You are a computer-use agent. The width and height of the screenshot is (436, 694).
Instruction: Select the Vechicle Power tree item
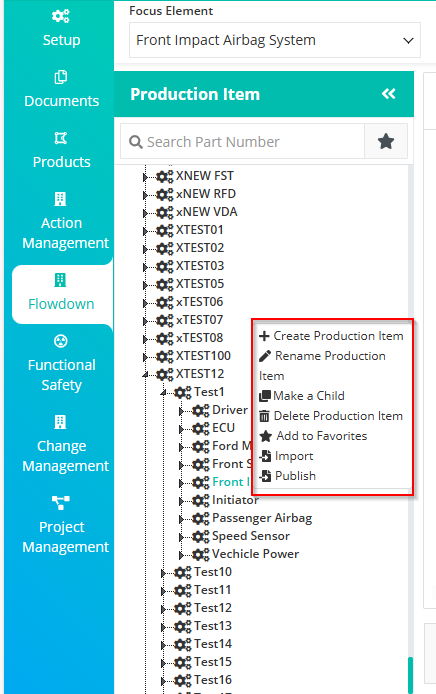click(255, 554)
